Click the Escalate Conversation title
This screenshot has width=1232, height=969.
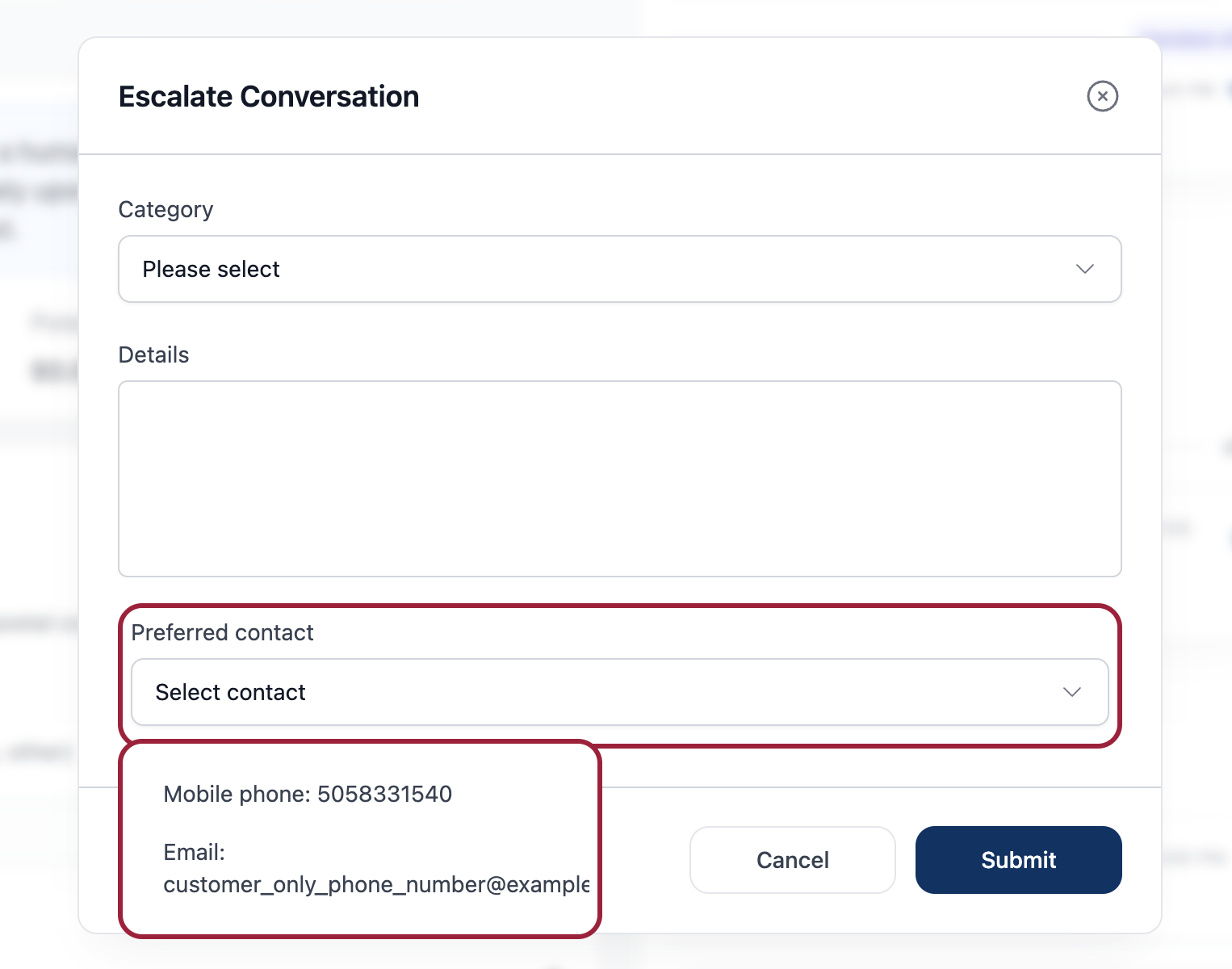pos(268,96)
